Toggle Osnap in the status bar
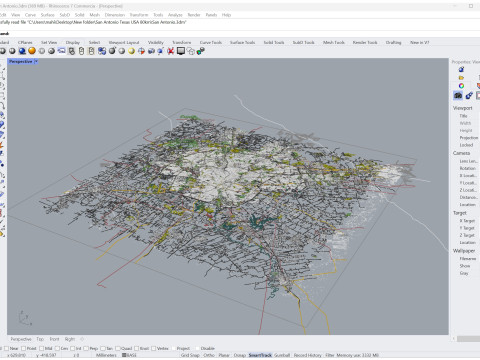The image size is (480, 360). [240, 355]
